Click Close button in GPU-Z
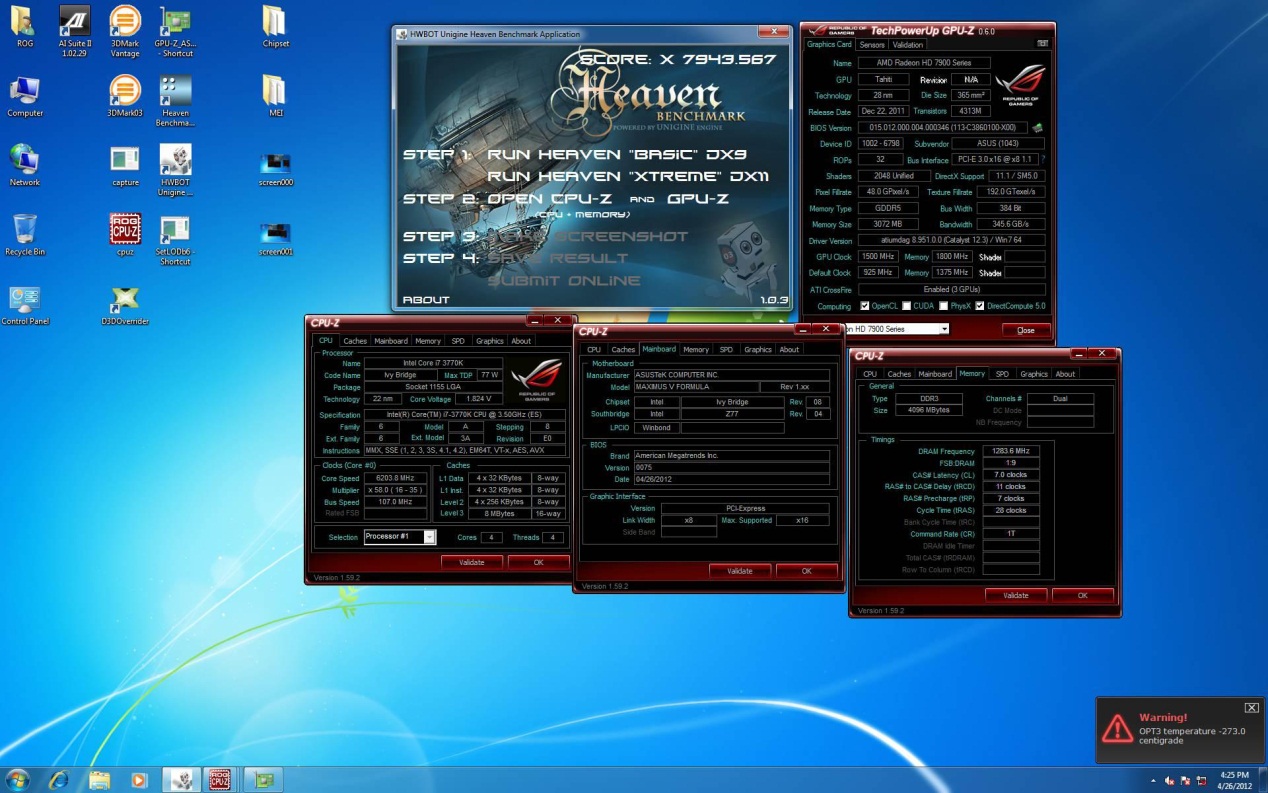This screenshot has width=1268, height=793. 1025,330
